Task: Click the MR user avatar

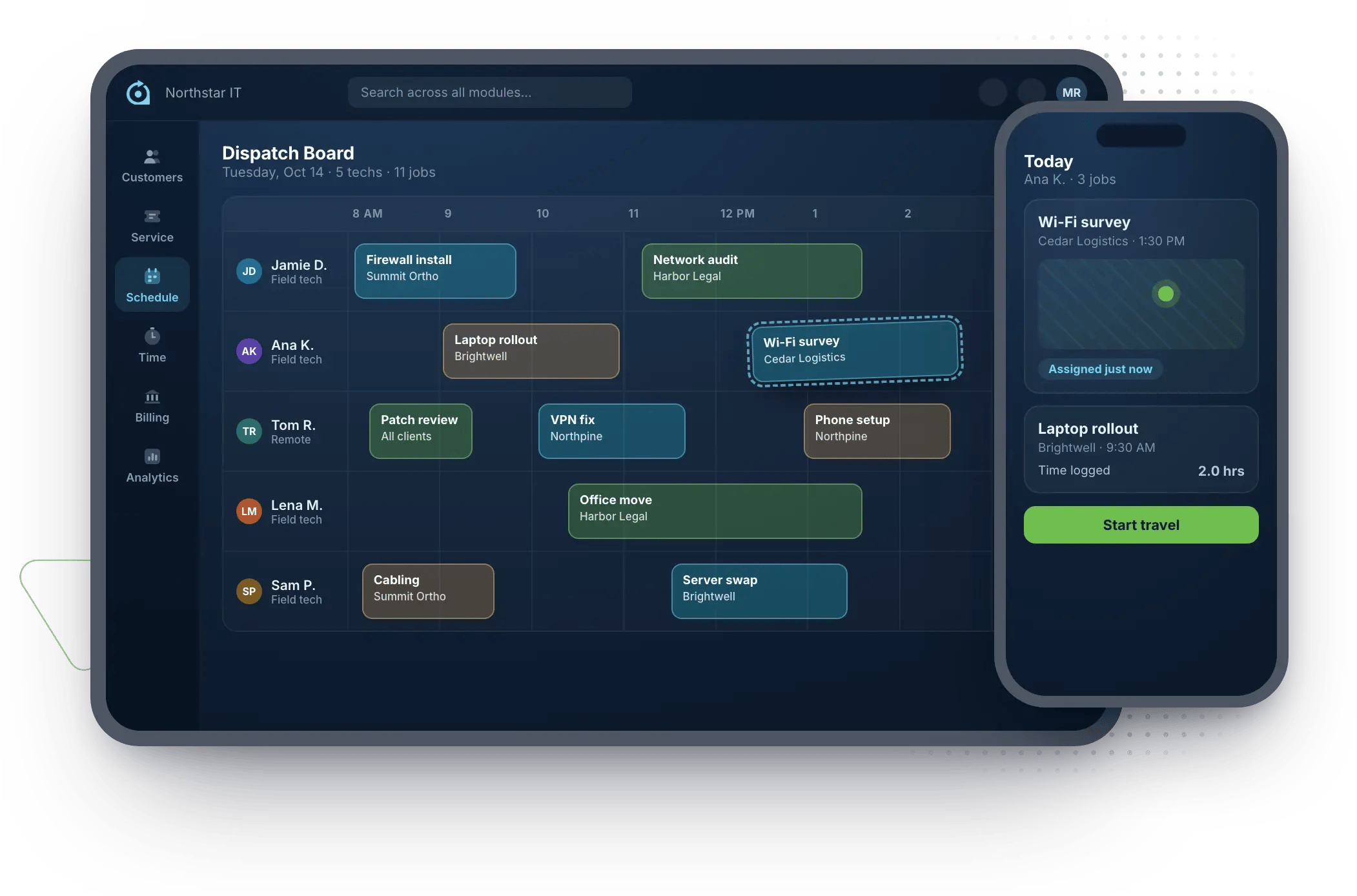Action: [x=1071, y=92]
